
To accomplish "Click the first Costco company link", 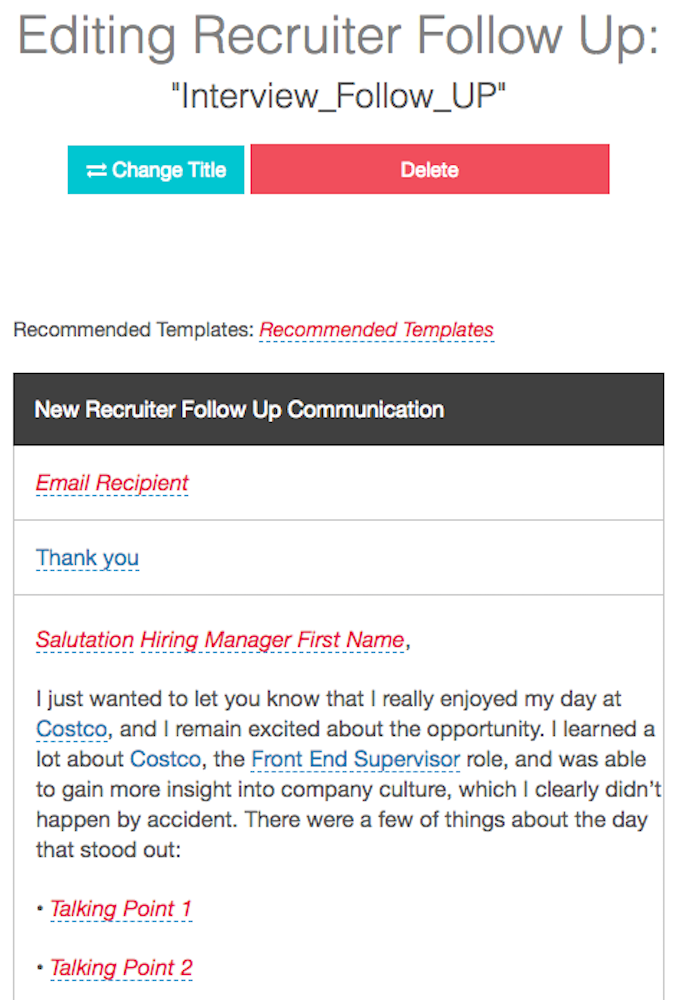I will [71, 729].
